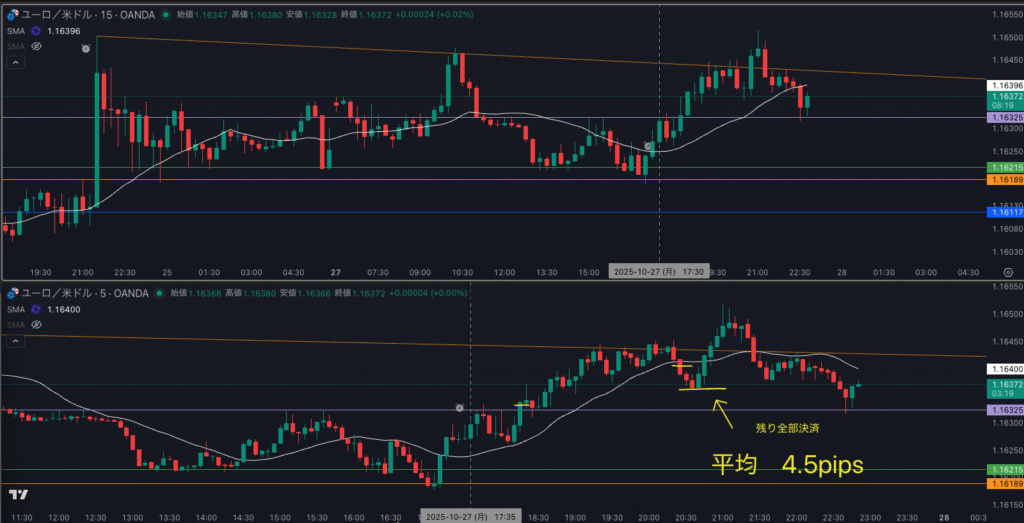Collapse the indicator legend in upper chart
This screenshot has width=1024, height=523.
(15, 63)
